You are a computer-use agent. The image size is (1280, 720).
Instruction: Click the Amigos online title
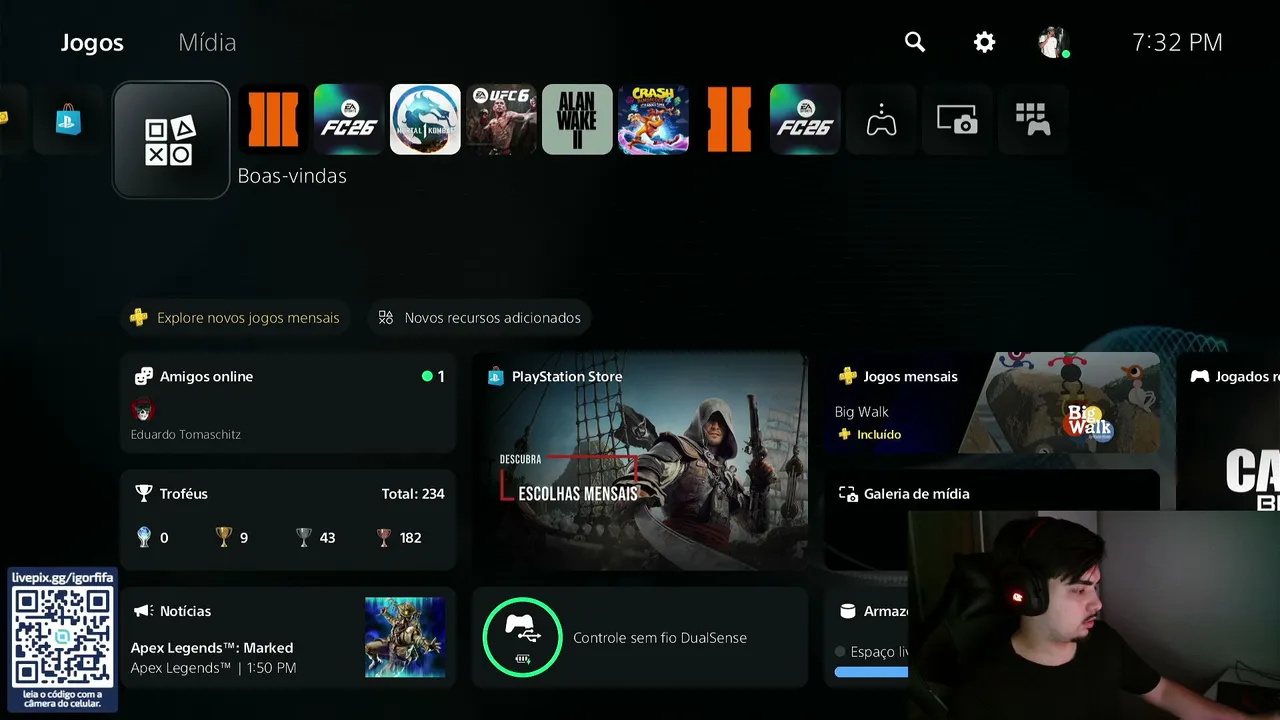point(206,376)
